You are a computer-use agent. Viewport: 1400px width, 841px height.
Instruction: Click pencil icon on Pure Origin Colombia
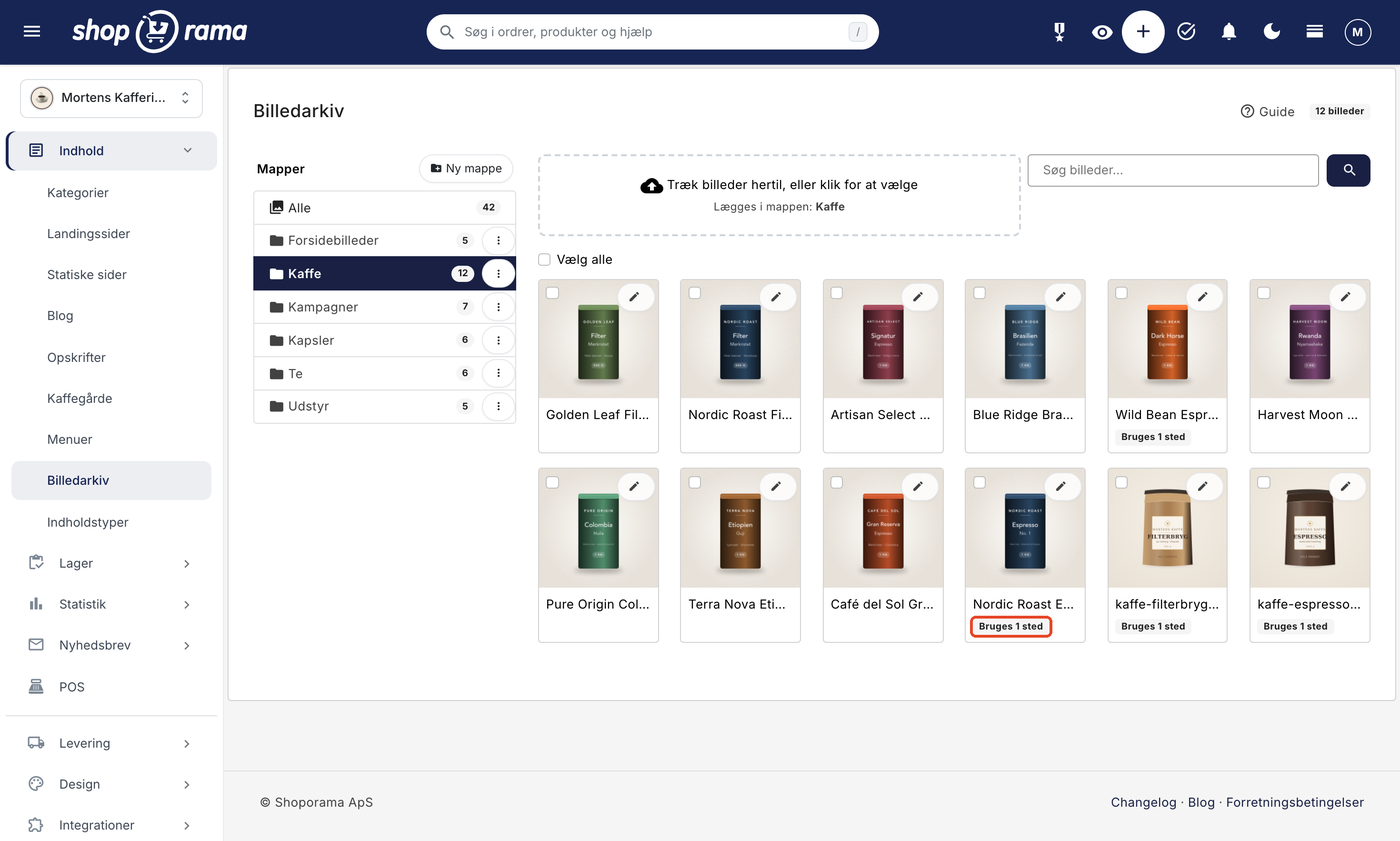pos(634,486)
